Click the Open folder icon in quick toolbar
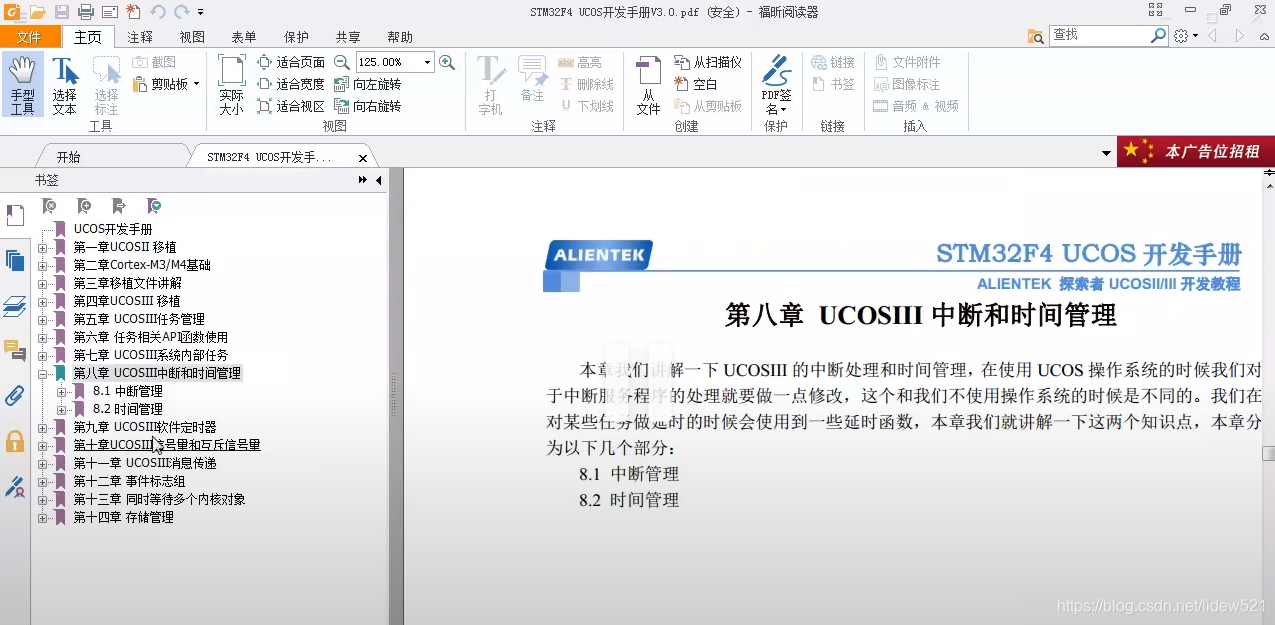This screenshot has height=625, width=1275. click(x=38, y=12)
